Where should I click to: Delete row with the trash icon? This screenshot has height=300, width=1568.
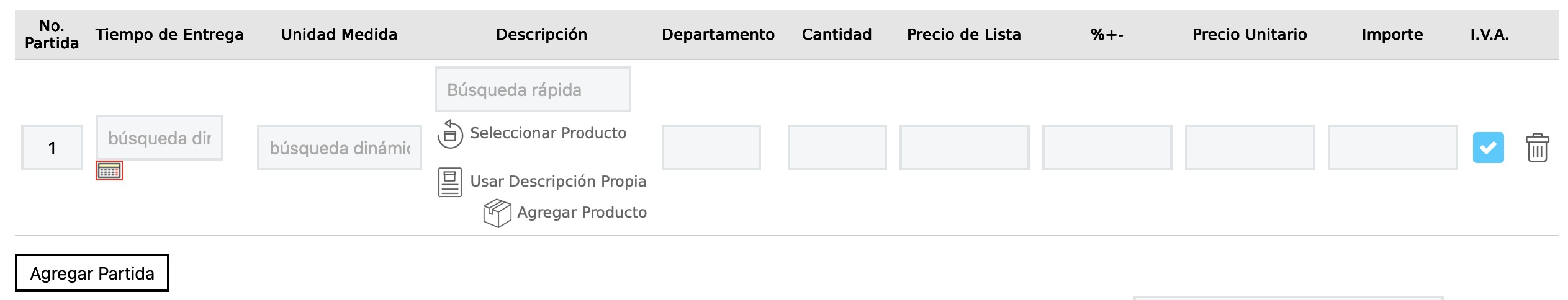[1537, 148]
